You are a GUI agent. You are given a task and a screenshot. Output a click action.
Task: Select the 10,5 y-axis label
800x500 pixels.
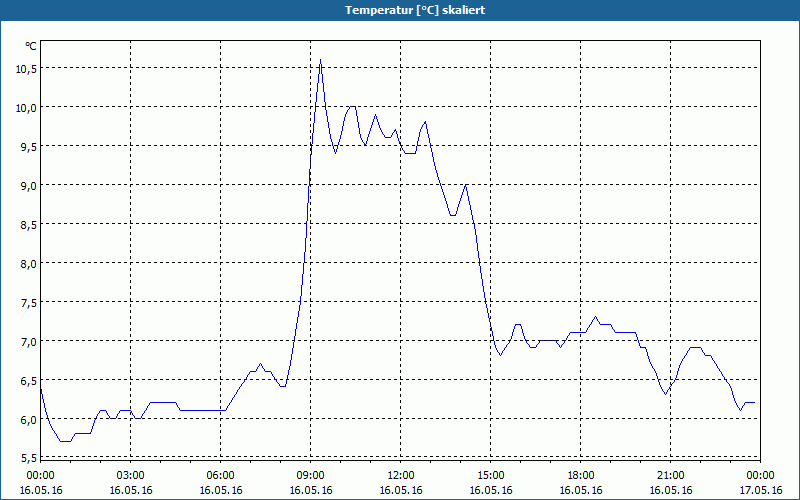tap(26, 69)
